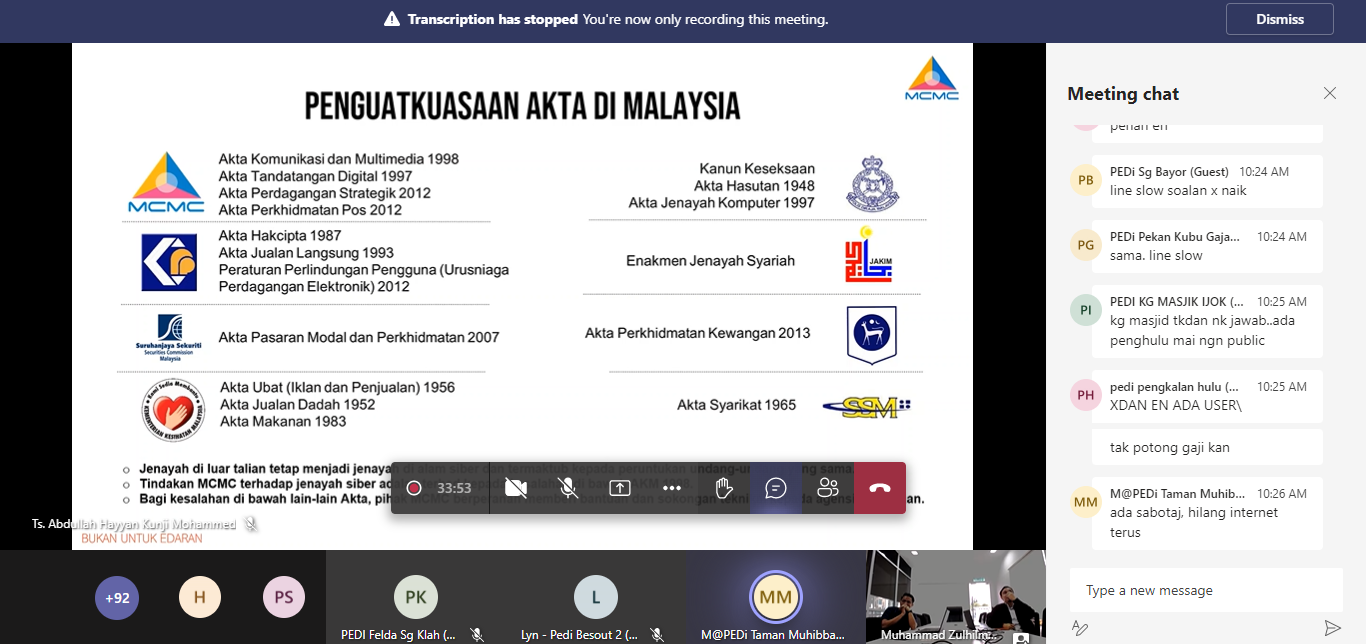Click the warning triangle icon in the banner

point(392,19)
